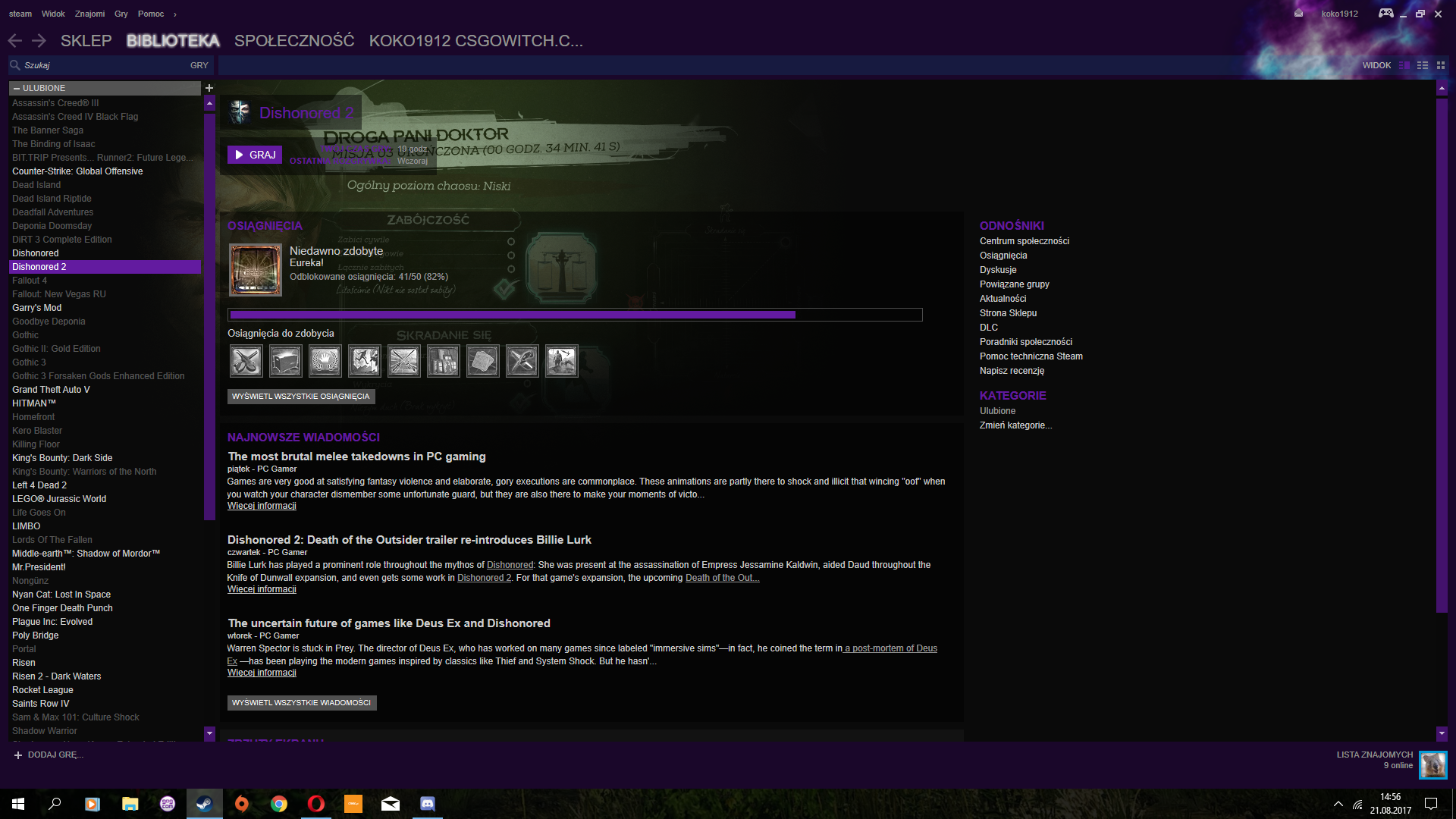Image resolution: width=1456 pixels, height=819 pixels.
Task: Open File Explorer from taskbar
Action: point(130,804)
